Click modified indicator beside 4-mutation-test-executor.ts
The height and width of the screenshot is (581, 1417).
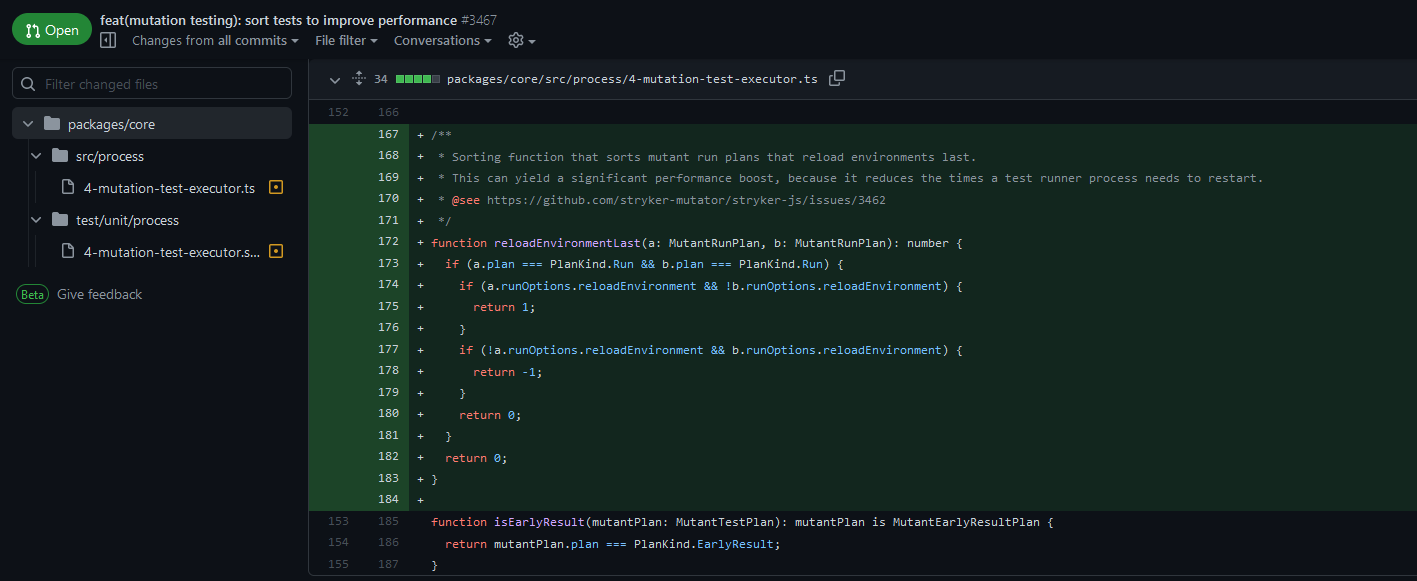[277, 187]
